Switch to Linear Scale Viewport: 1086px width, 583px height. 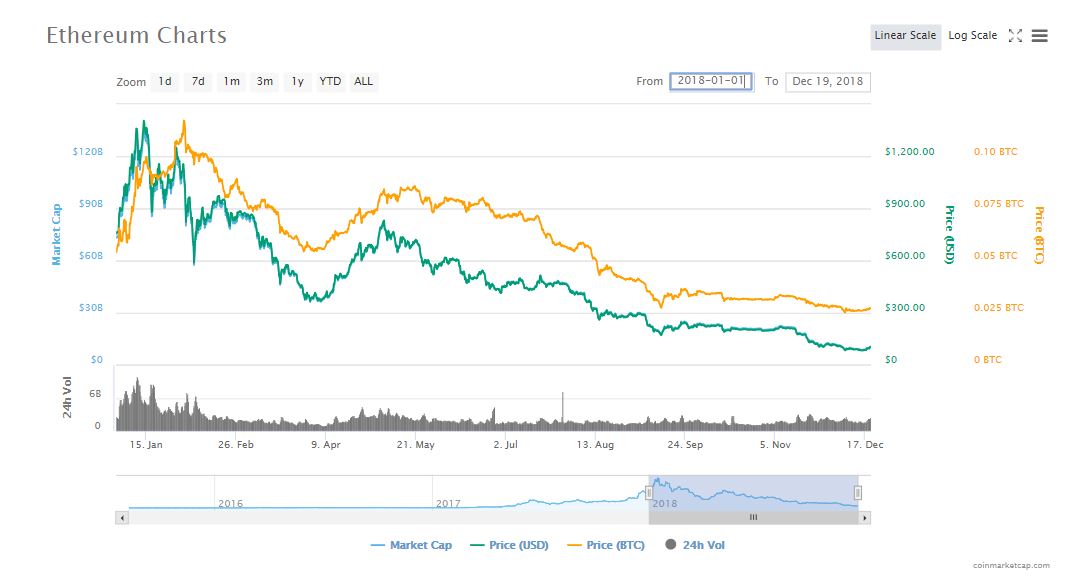coord(905,36)
